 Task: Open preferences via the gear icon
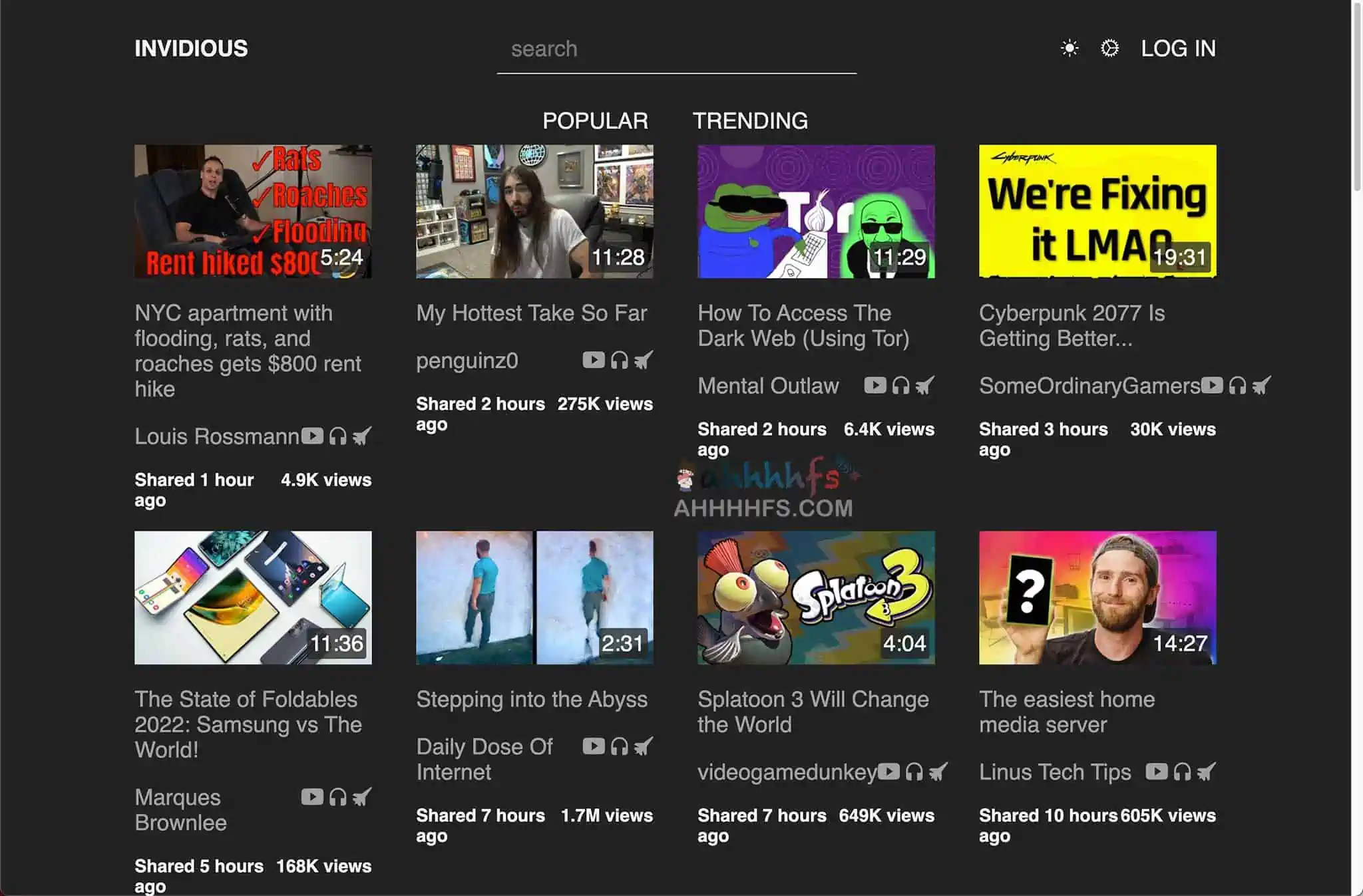click(x=1109, y=49)
